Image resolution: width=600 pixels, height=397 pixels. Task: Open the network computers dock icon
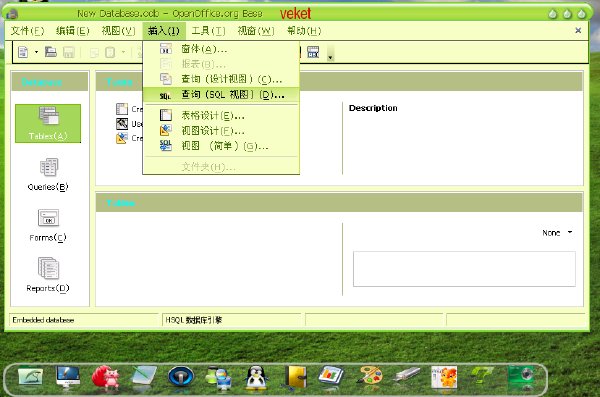click(218, 377)
